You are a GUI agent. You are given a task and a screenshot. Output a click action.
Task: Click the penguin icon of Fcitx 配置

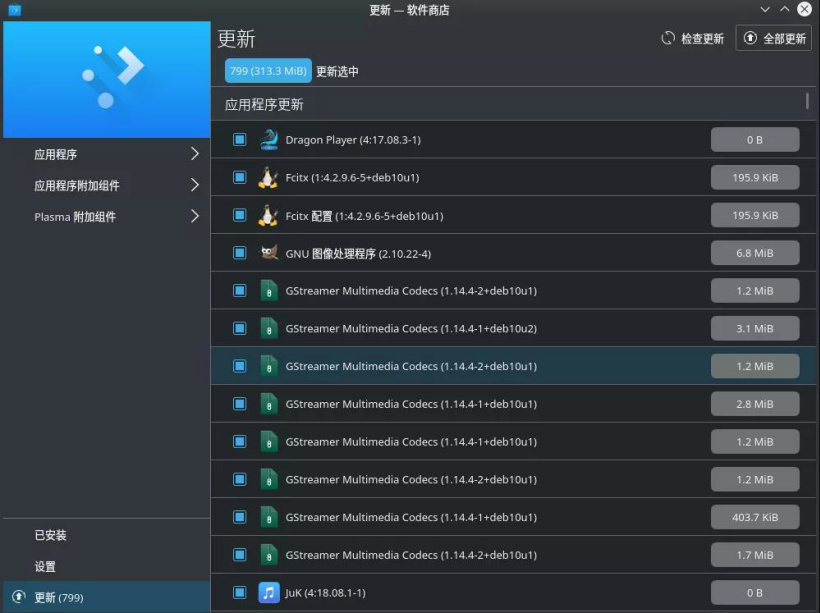(268, 215)
